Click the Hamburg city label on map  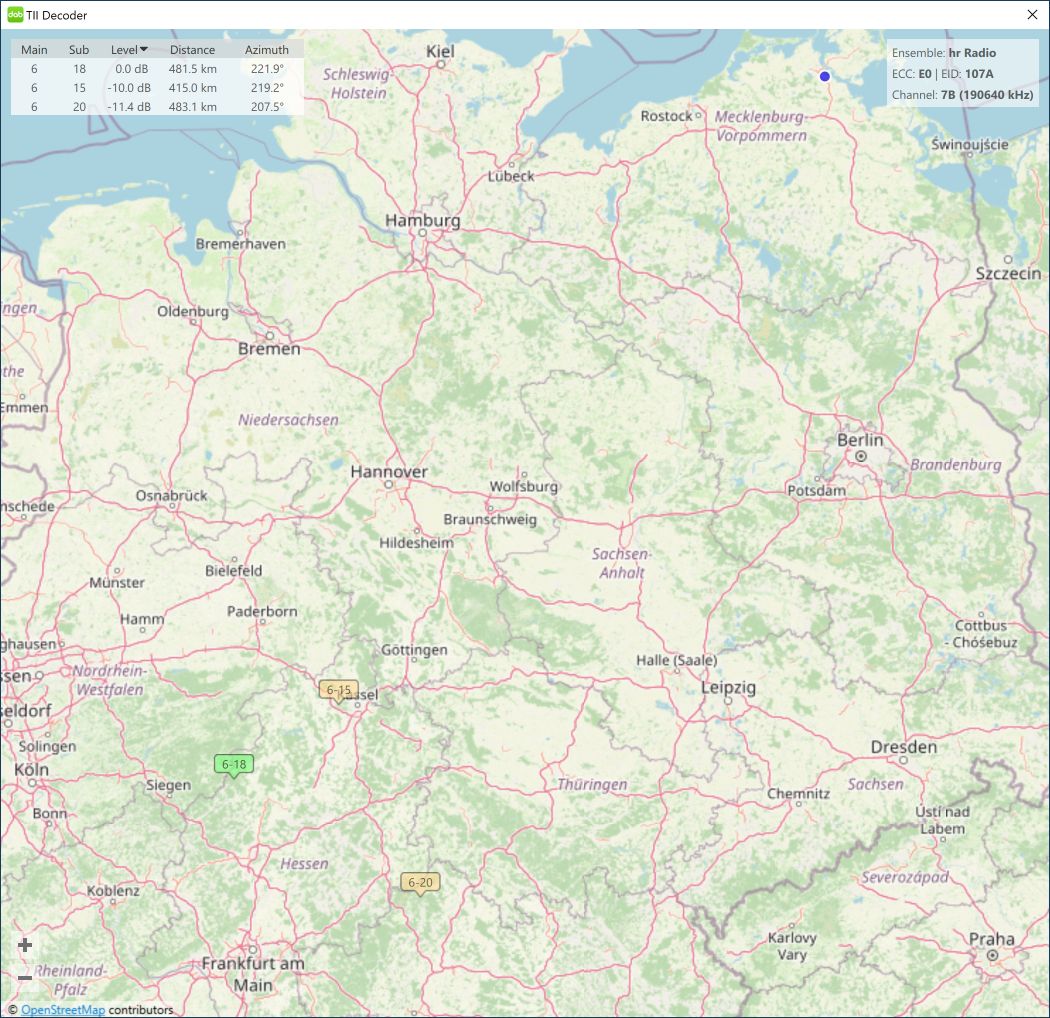point(423,221)
